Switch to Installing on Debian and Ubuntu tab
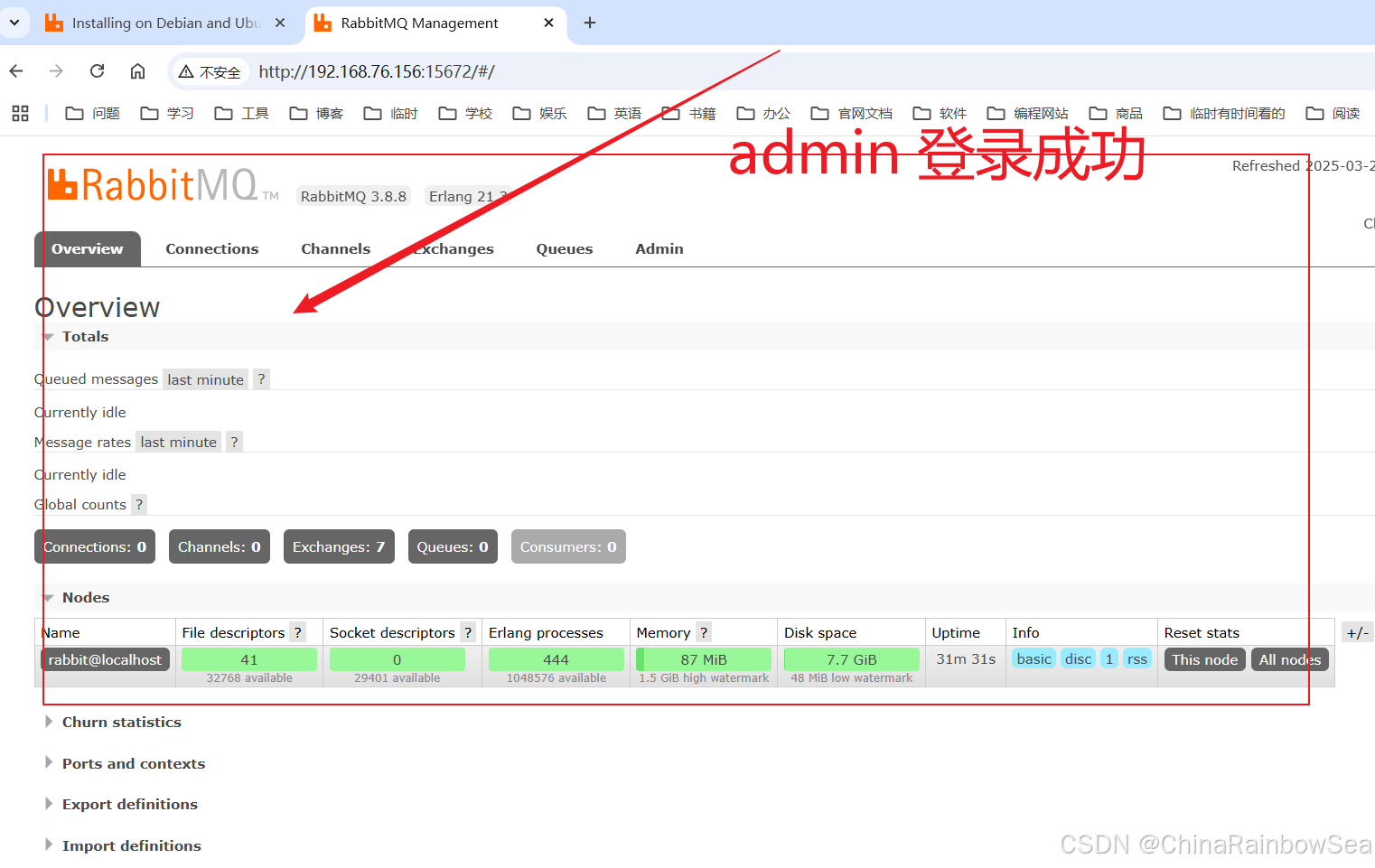Image resolution: width=1375 pixels, height=868 pixels. [166, 23]
